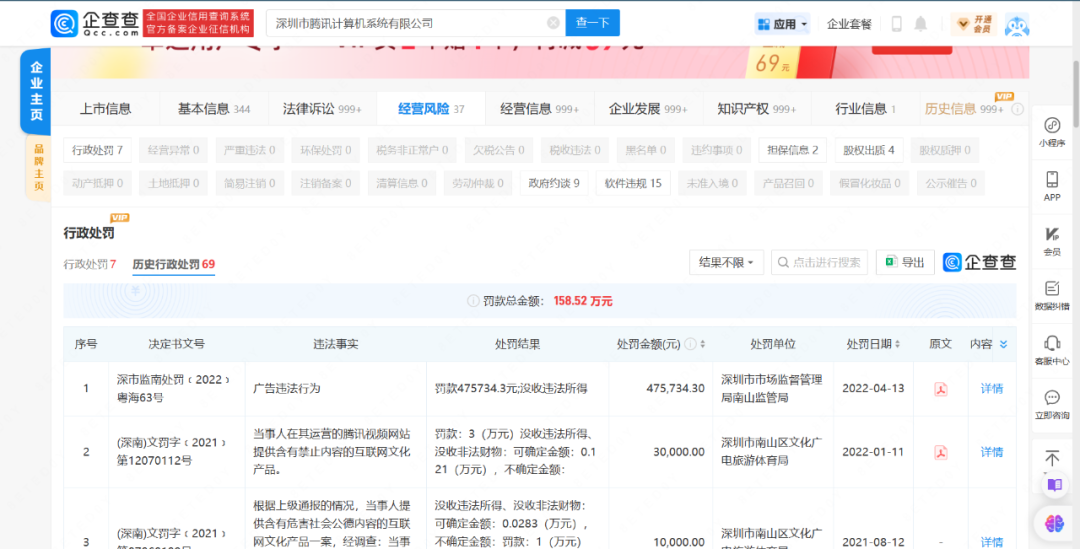Screen dimensions: 1080x549
Task: Open 详情 for the 2022-01-11 penalty
Action: 991,453
